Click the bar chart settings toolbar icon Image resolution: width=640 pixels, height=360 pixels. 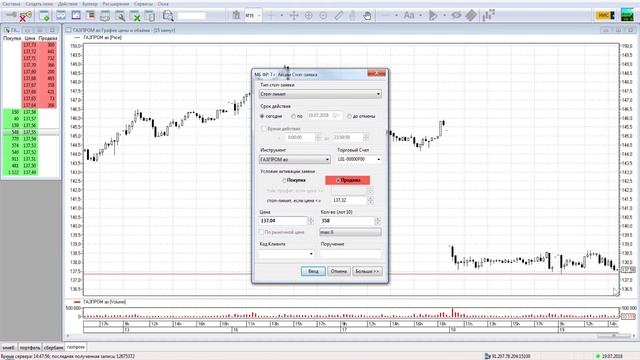coord(488,16)
